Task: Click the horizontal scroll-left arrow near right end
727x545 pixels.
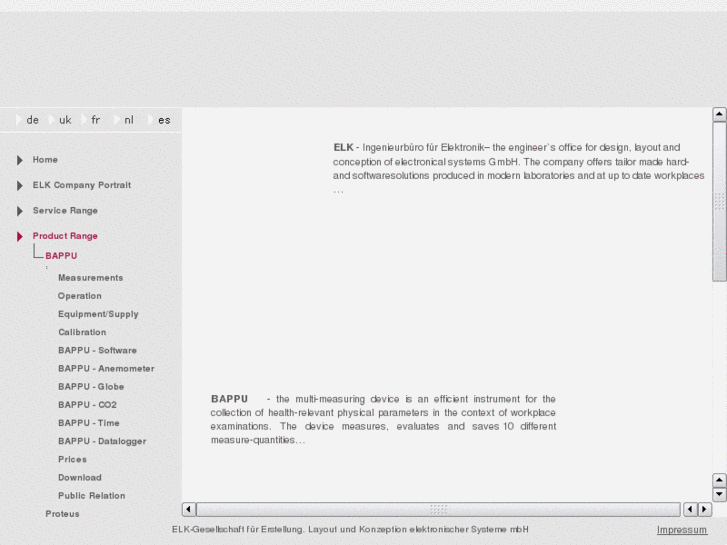Action: click(690, 509)
